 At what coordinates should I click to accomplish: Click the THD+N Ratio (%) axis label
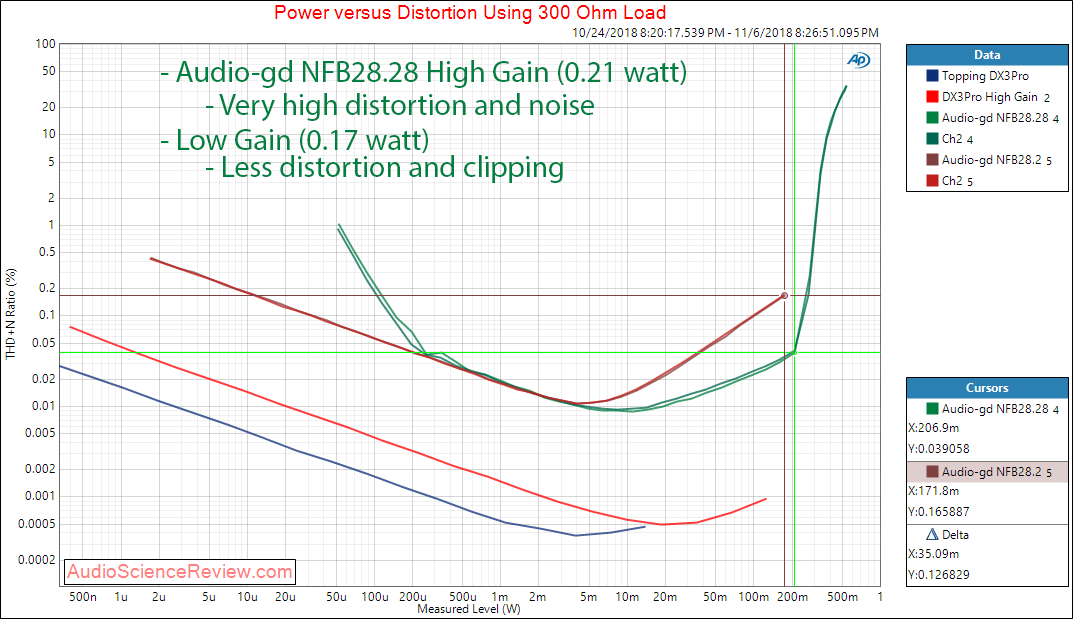pos(10,314)
